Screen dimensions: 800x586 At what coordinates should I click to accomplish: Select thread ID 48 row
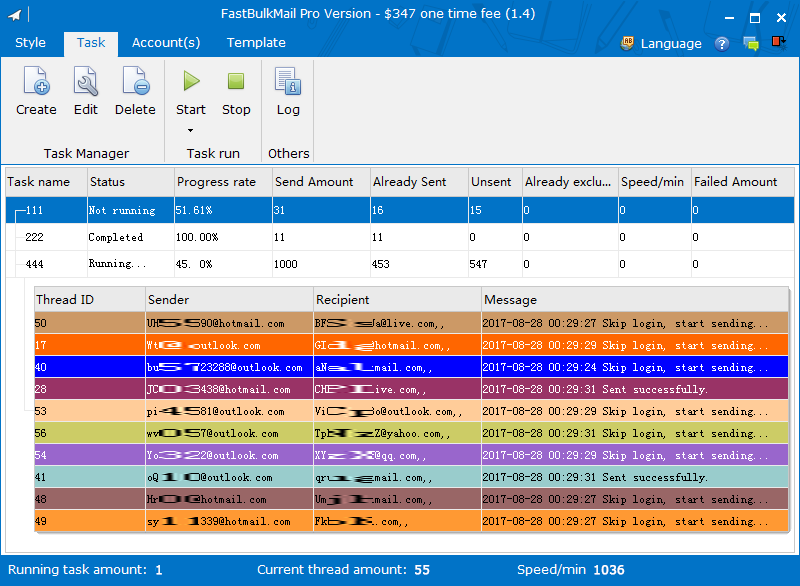tap(411, 499)
